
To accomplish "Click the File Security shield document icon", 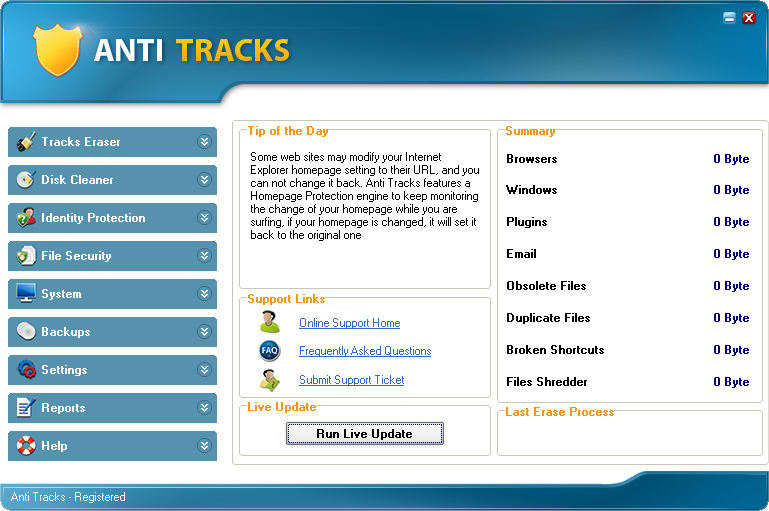I will click(x=26, y=256).
